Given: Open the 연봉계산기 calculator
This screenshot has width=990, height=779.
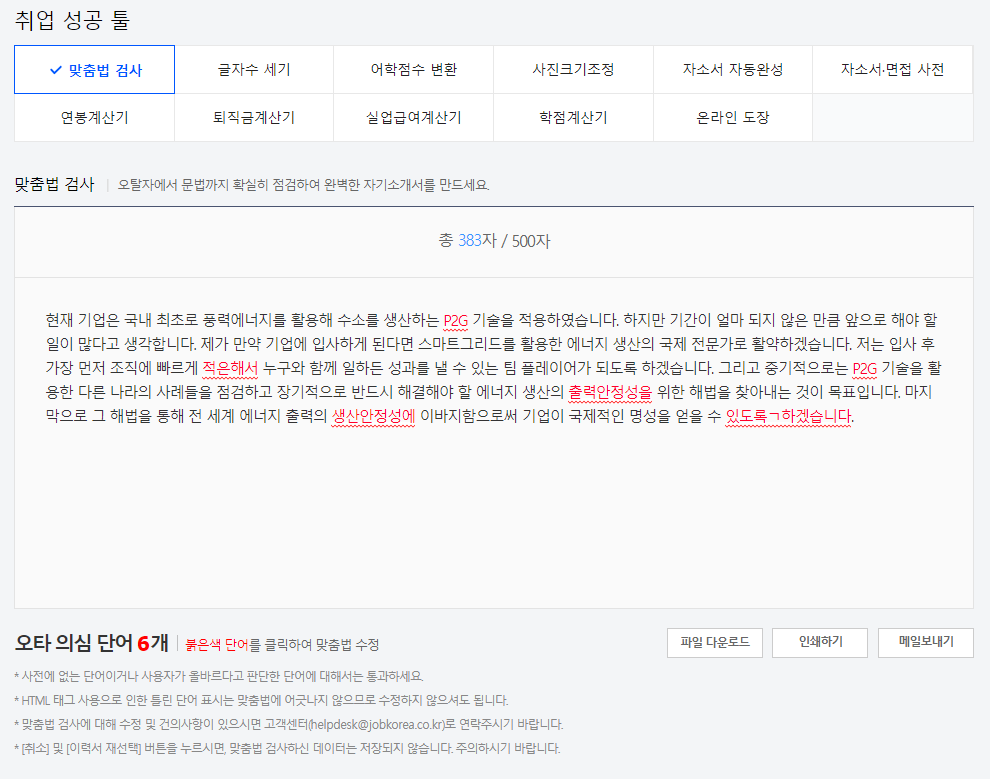Looking at the screenshot, I should (x=94, y=117).
